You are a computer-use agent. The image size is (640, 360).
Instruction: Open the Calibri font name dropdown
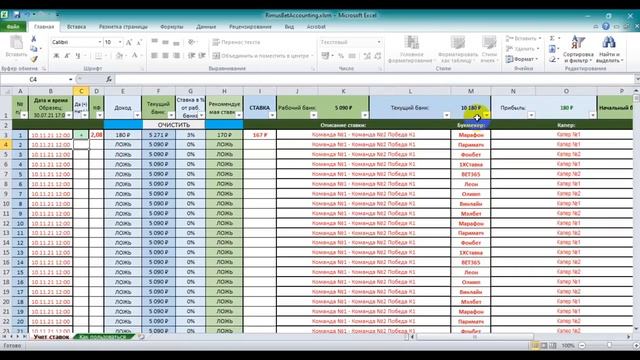click(x=99, y=42)
